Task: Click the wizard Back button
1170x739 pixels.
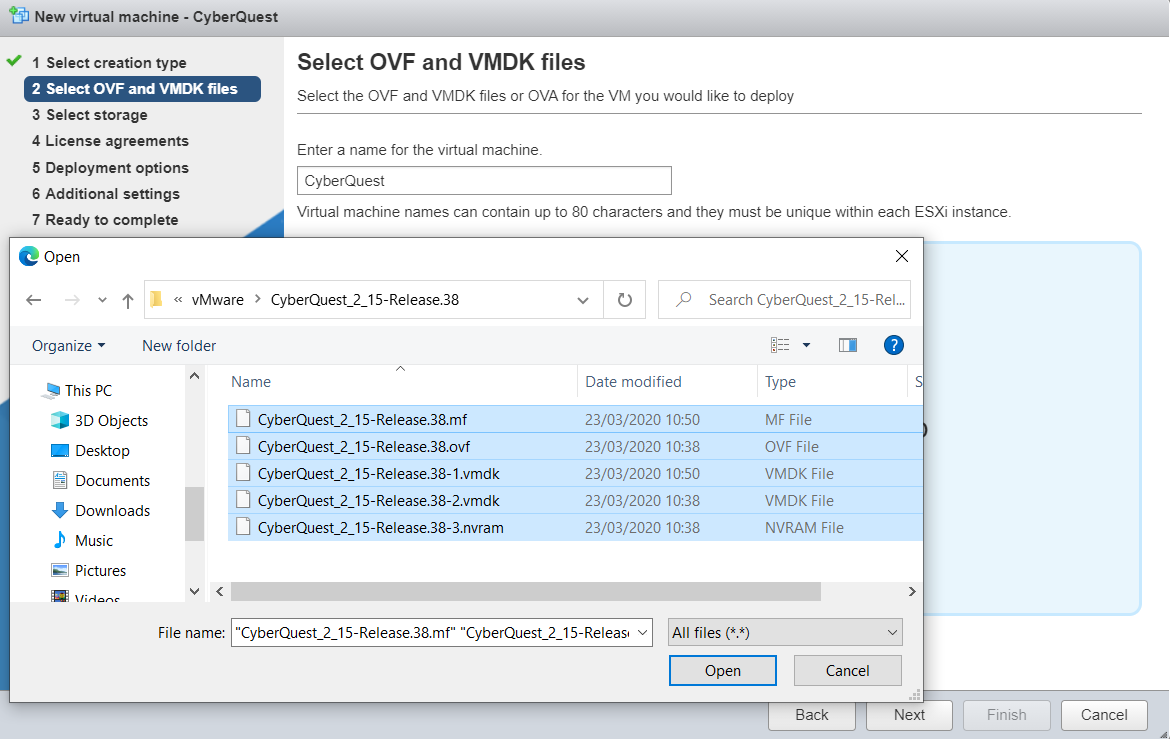Action: (x=811, y=715)
